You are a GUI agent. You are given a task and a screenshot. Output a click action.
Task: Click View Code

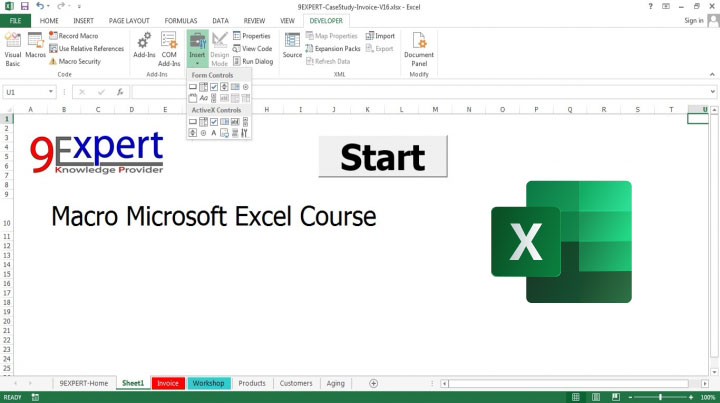pos(252,49)
